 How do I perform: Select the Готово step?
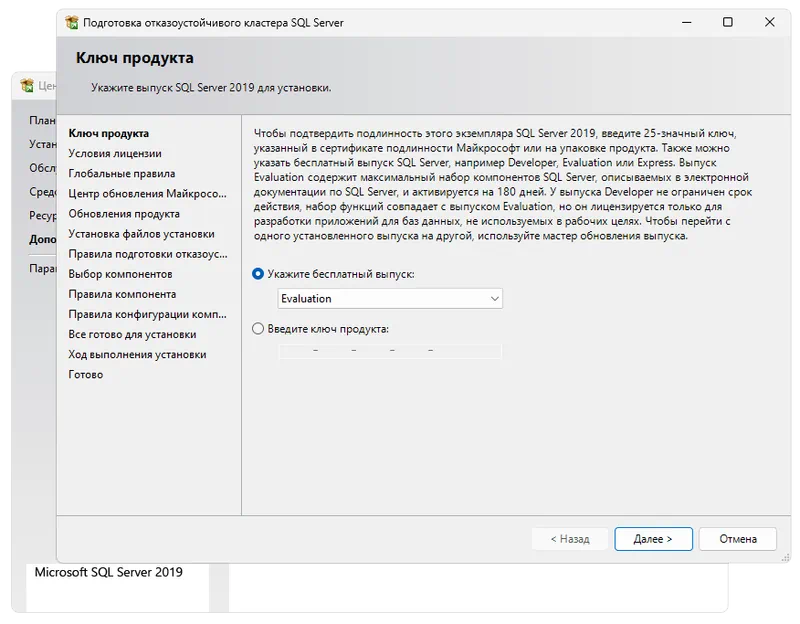click(86, 374)
